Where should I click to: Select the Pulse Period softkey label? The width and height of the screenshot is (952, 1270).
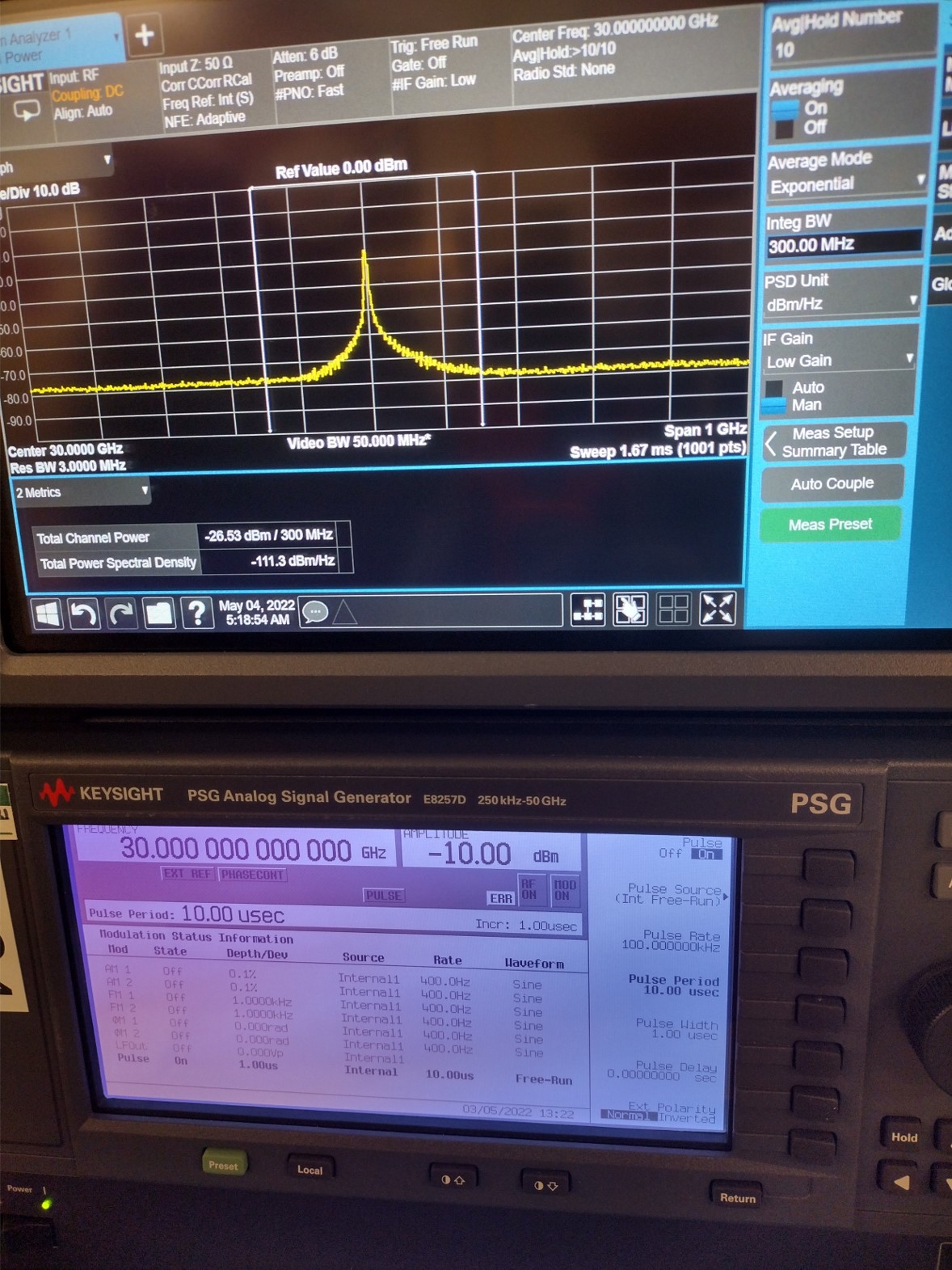pos(673,985)
